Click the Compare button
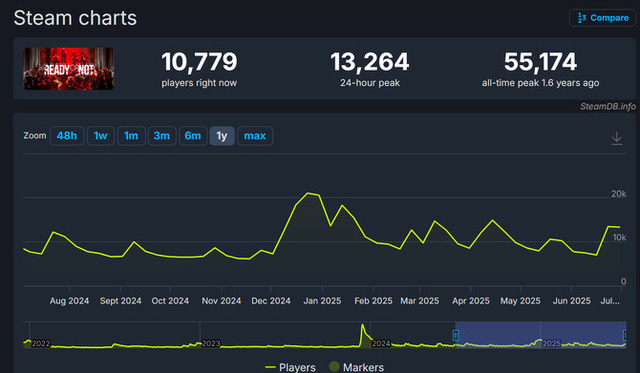The image size is (640, 373). click(x=602, y=18)
